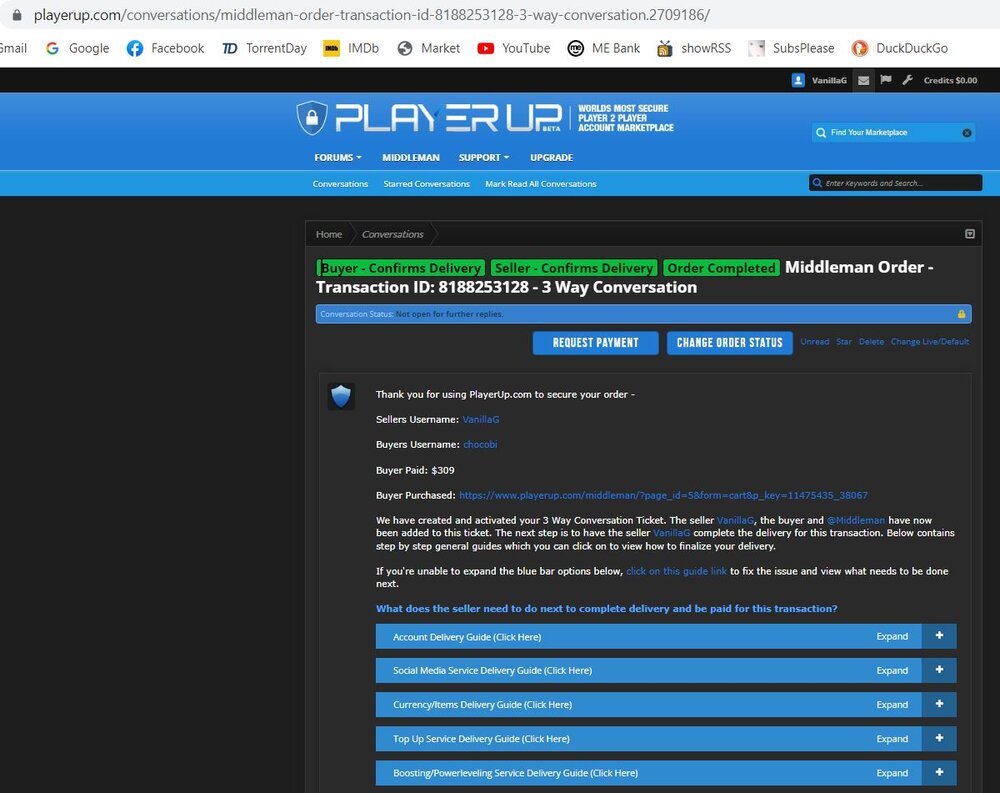Click the PlayerUp shield logo
This screenshot has width=1000, height=793.
(x=312, y=118)
